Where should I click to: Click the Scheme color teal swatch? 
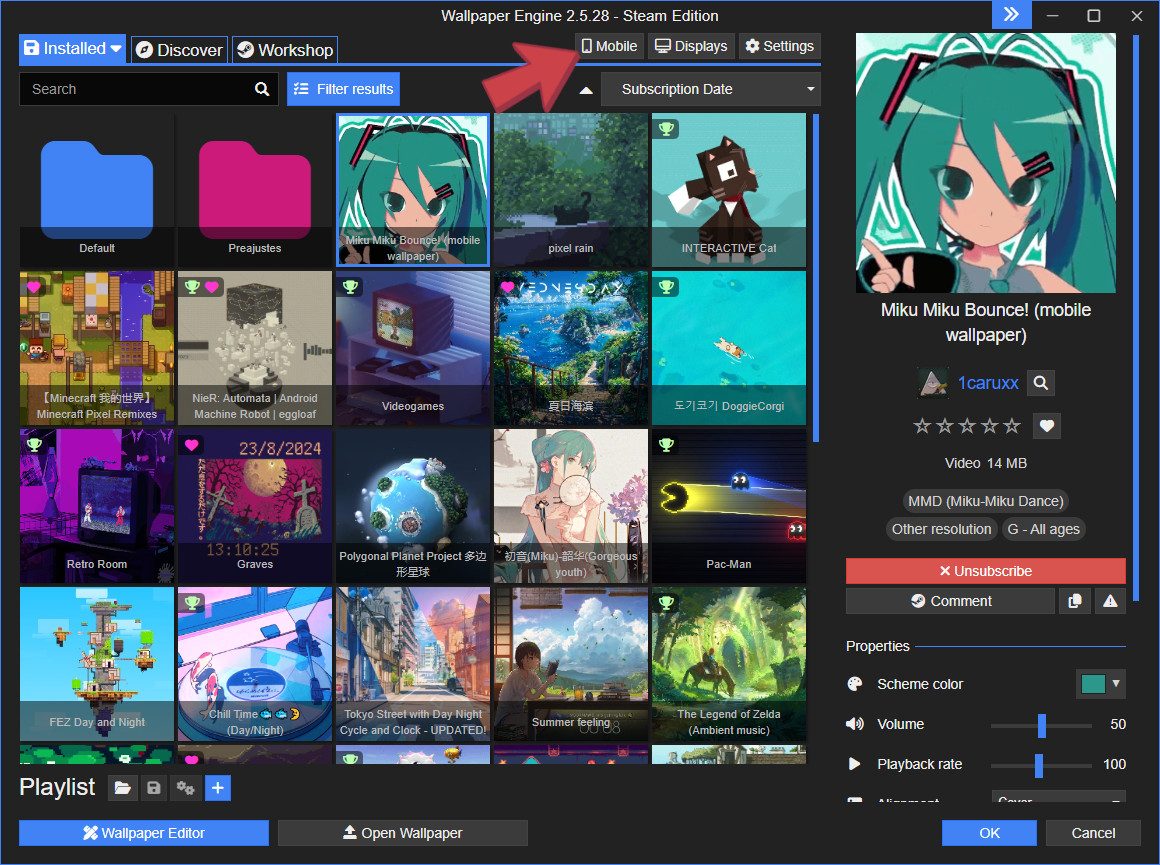[1093, 684]
